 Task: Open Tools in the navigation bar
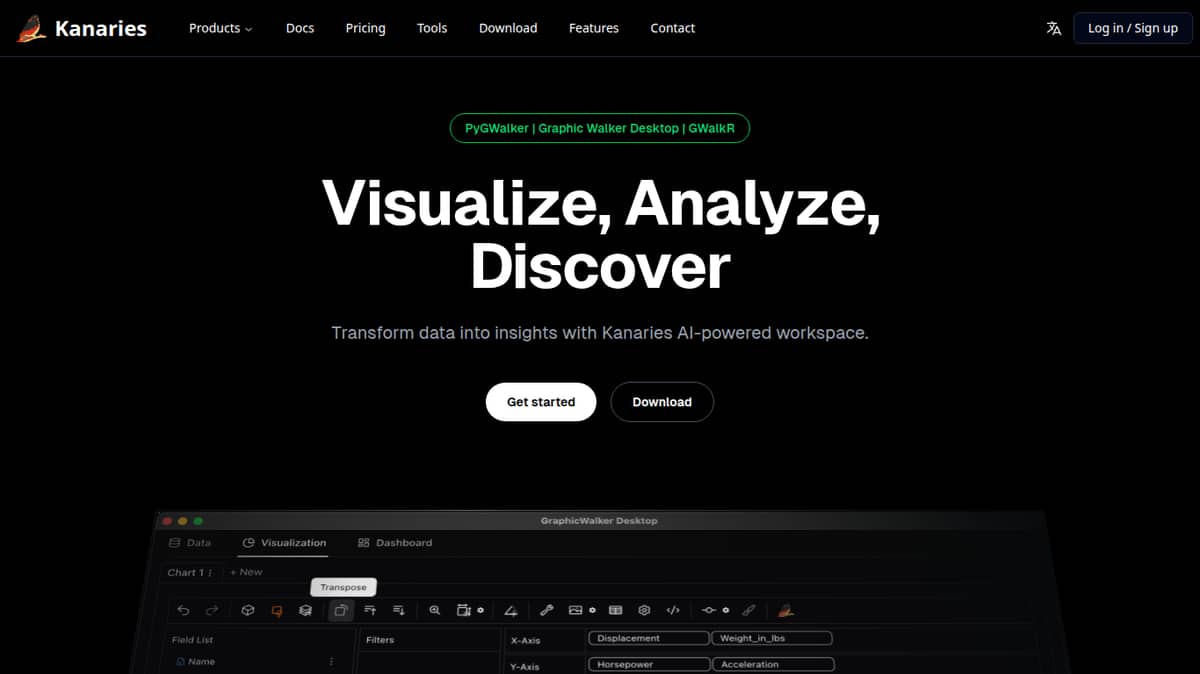tap(432, 28)
